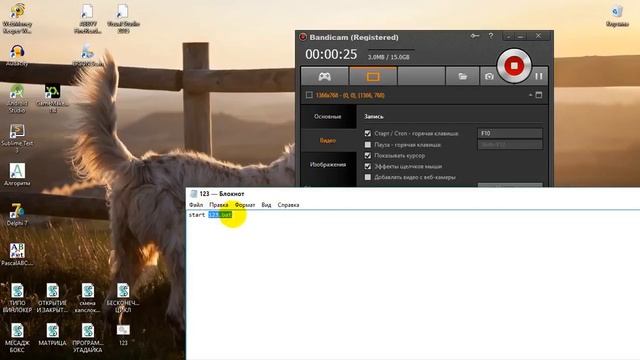The image size is (640, 360).
Task: Select Bandicam's screen rectangle recording mode
Action: click(373, 76)
